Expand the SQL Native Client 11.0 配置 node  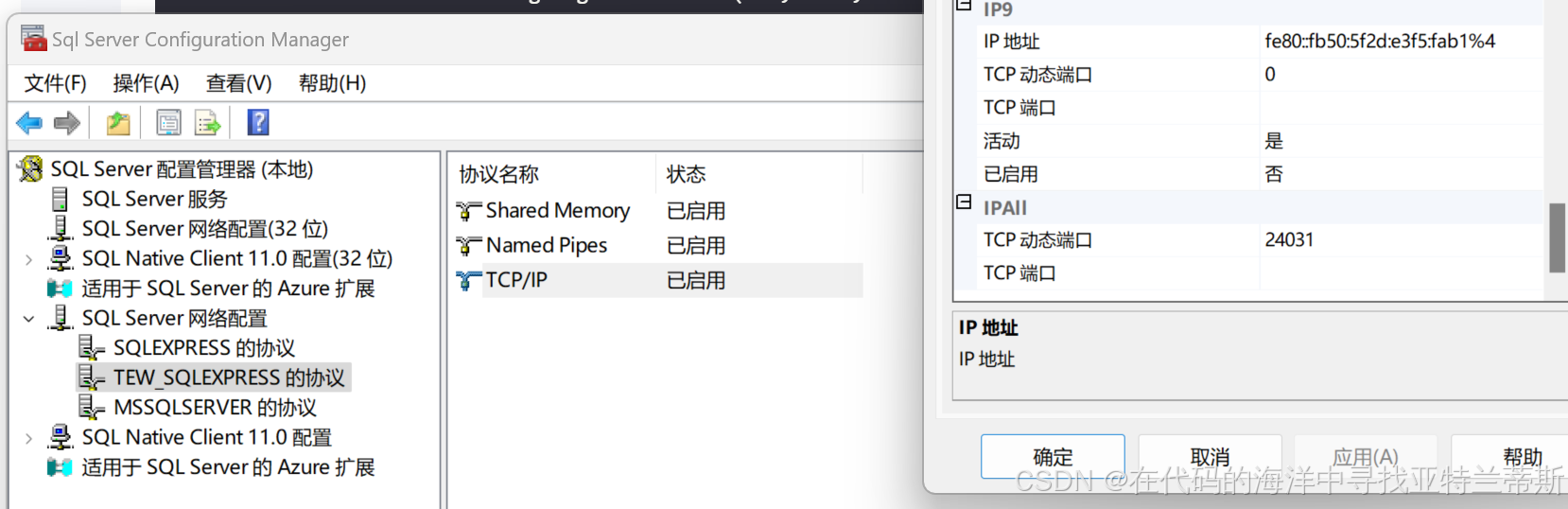pyautogui.click(x=28, y=438)
